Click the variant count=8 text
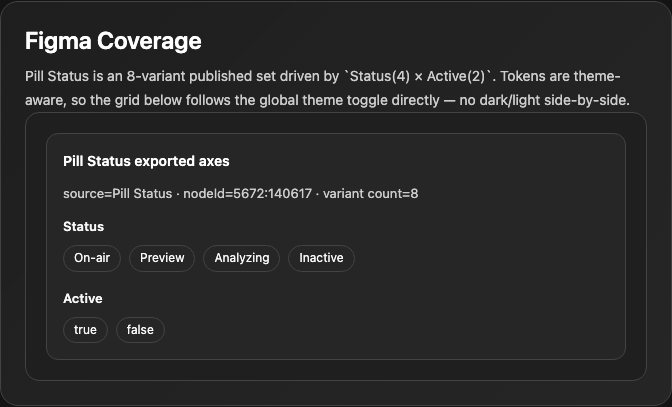This screenshot has width=672, height=407. [x=370, y=194]
